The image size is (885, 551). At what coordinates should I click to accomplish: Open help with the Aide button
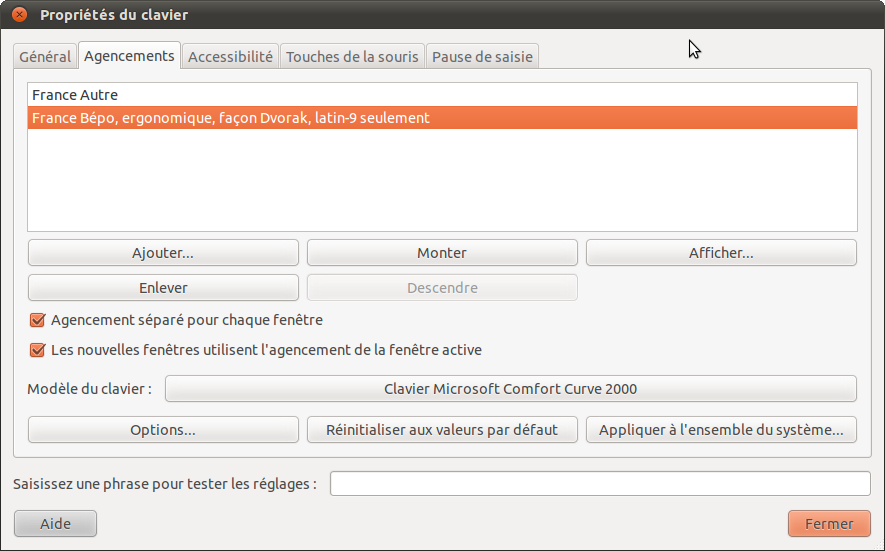pyautogui.click(x=55, y=523)
